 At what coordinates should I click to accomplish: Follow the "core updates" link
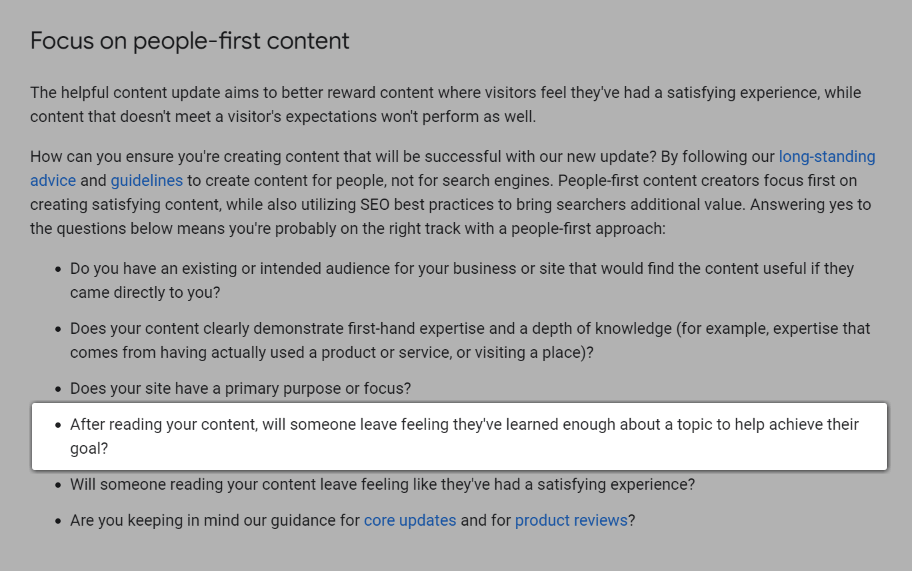tap(410, 521)
